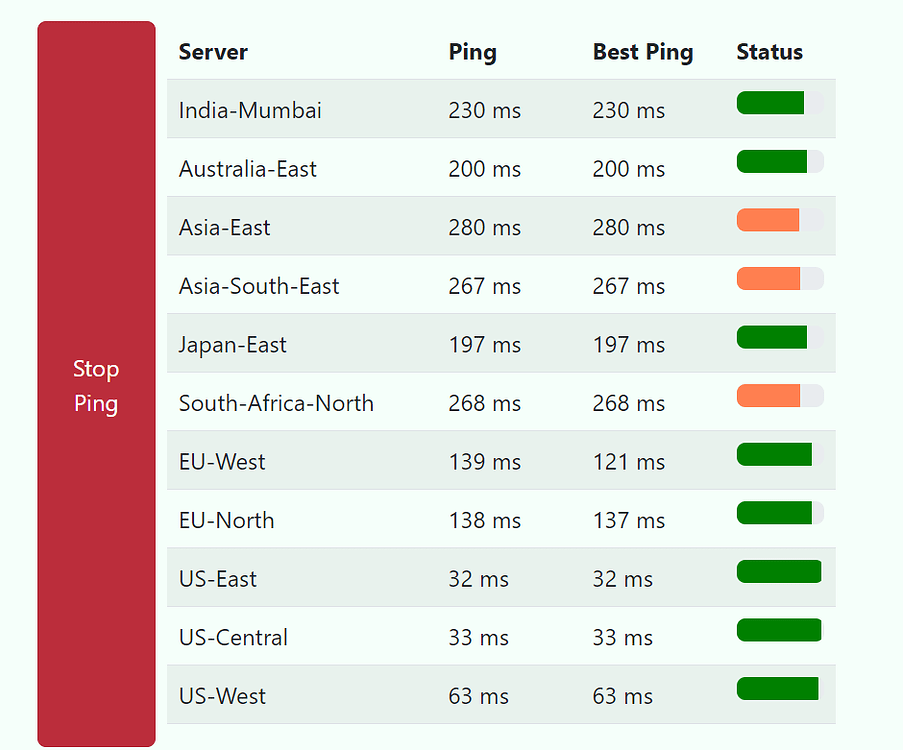Click the Status column header
The height and width of the screenshot is (750, 903).
tap(769, 52)
